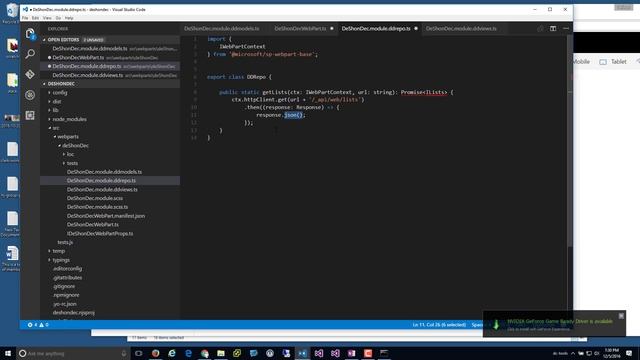This screenshot has width=640, height=360.
Task: Expand the tests folder
Action: (72, 163)
